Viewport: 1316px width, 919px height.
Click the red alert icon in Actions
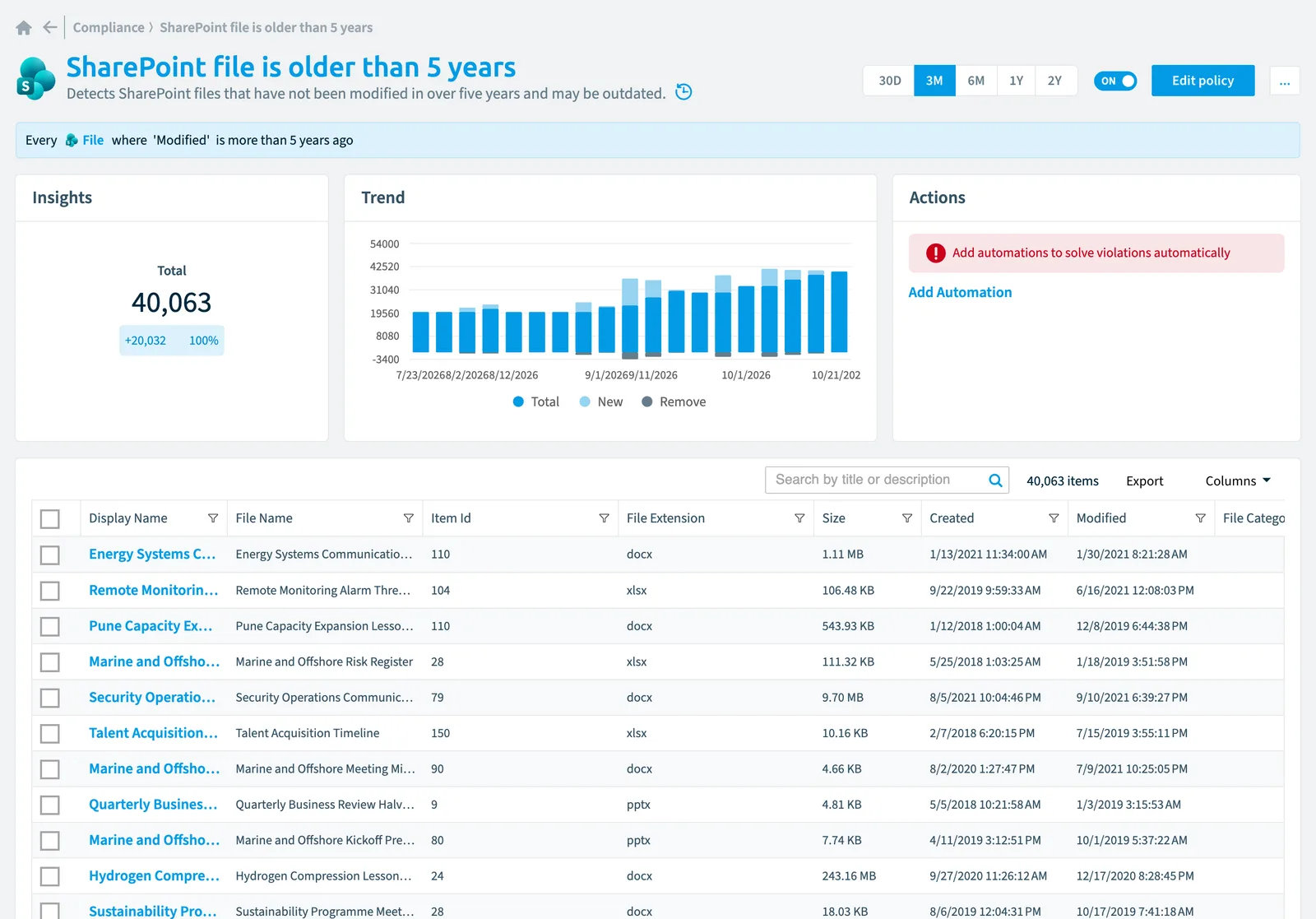(x=936, y=253)
